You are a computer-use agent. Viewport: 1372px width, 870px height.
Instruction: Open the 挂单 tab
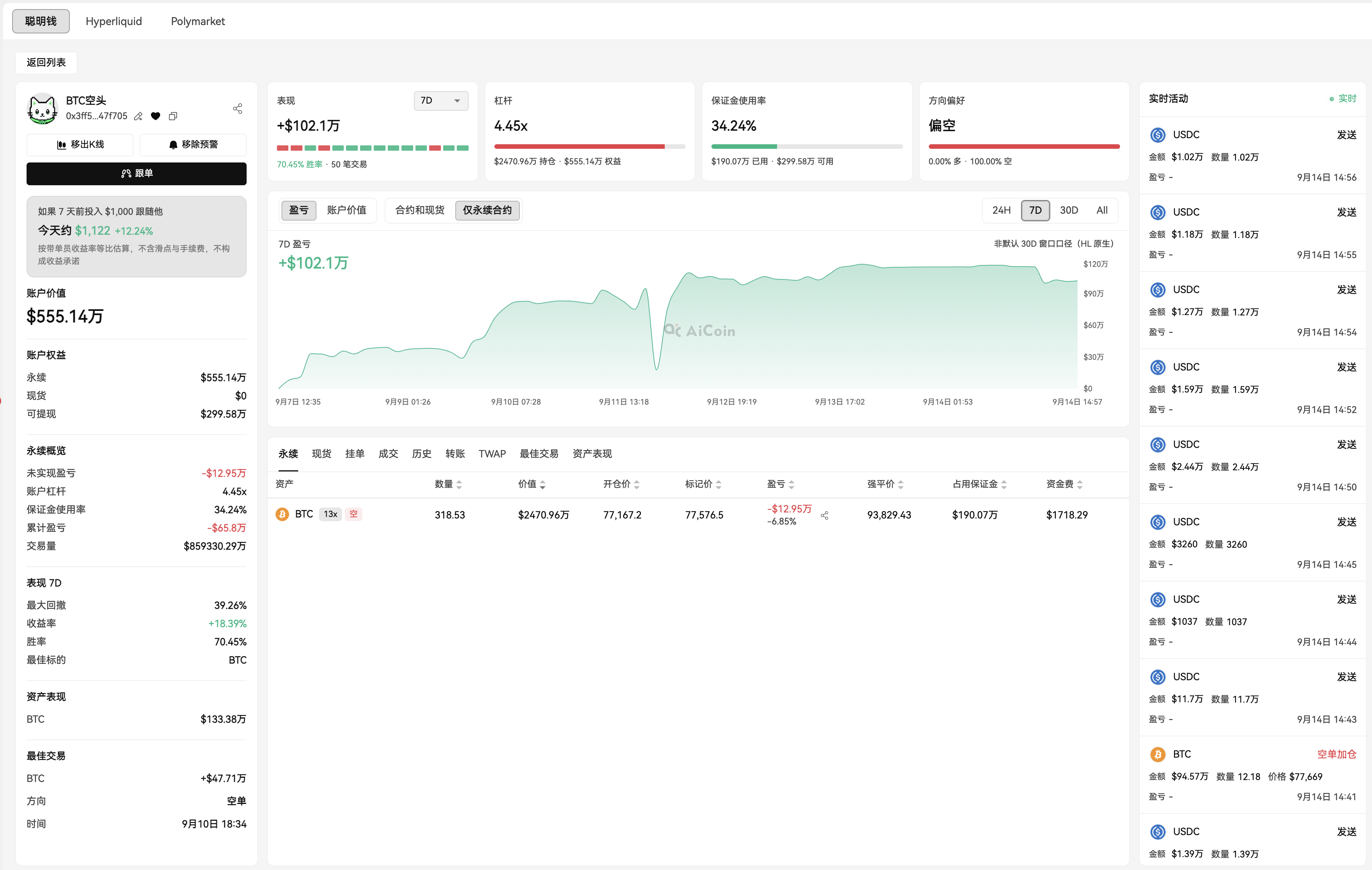click(355, 454)
